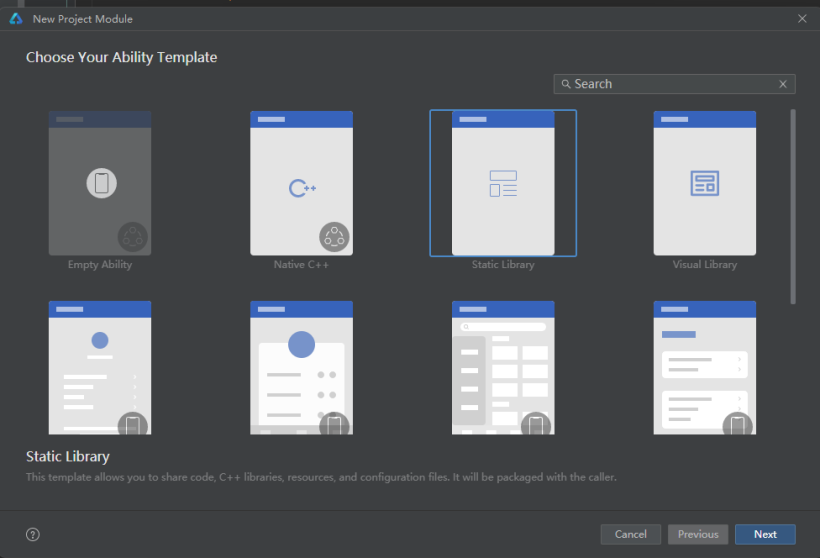The width and height of the screenshot is (820, 558).
Task: Click the Cancel button
Action: click(630, 534)
